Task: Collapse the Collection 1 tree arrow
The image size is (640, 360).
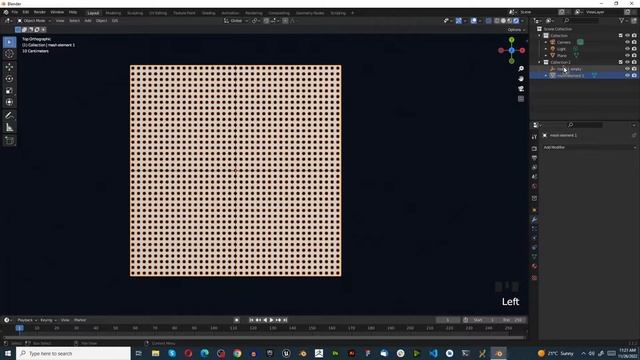Action: pos(540,62)
